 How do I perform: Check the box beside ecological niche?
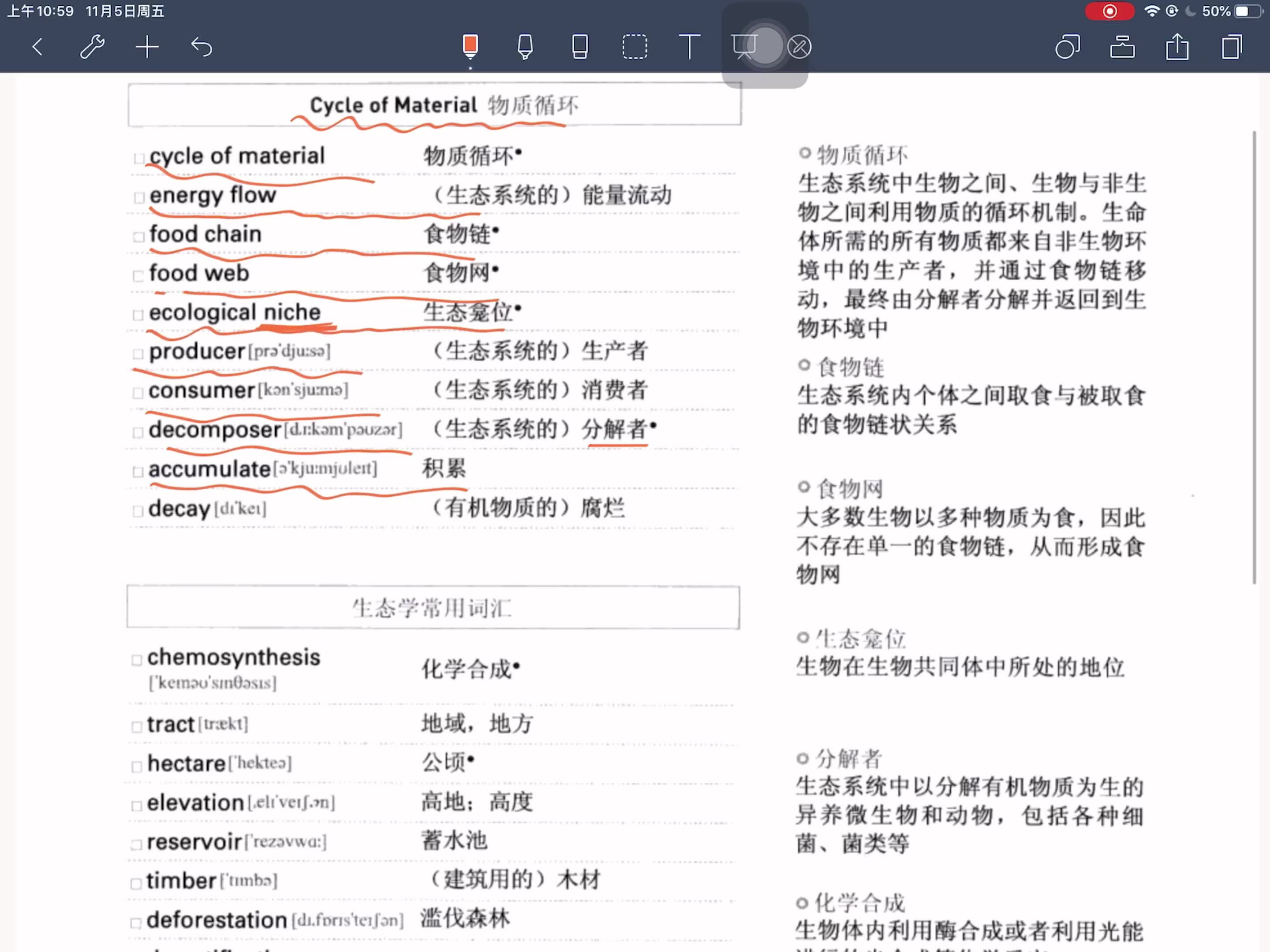pyautogui.click(x=138, y=314)
